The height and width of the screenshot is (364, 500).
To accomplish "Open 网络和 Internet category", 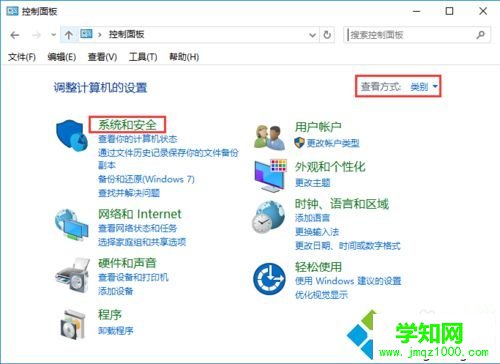I will click(x=140, y=214).
